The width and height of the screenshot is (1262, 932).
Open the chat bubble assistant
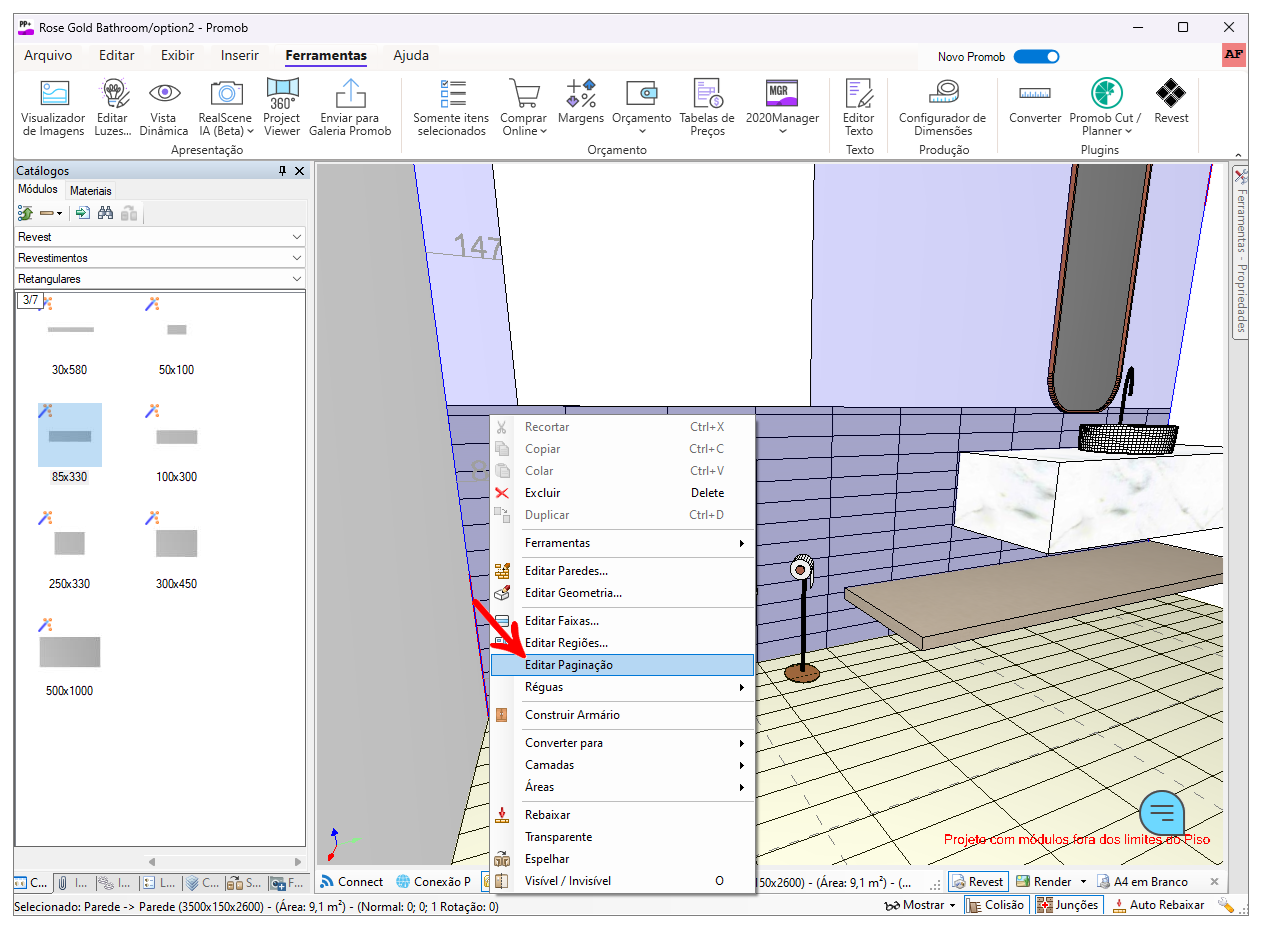(x=1162, y=814)
